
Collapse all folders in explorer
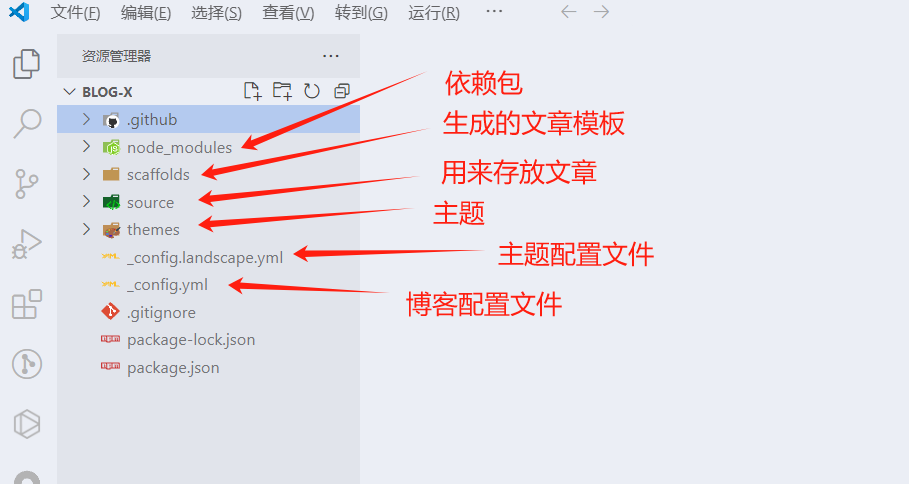pyautogui.click(x=342, y=91)
